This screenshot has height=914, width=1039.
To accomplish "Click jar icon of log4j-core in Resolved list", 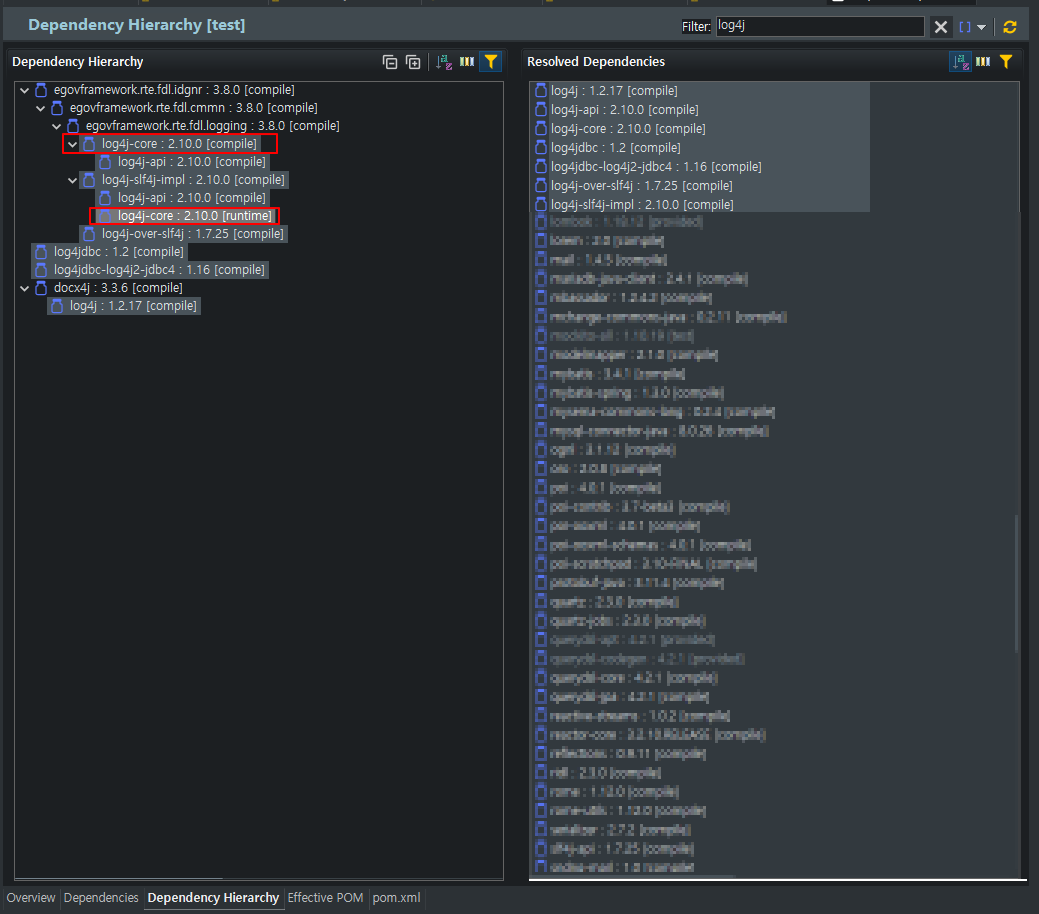I will click(541, 129).
